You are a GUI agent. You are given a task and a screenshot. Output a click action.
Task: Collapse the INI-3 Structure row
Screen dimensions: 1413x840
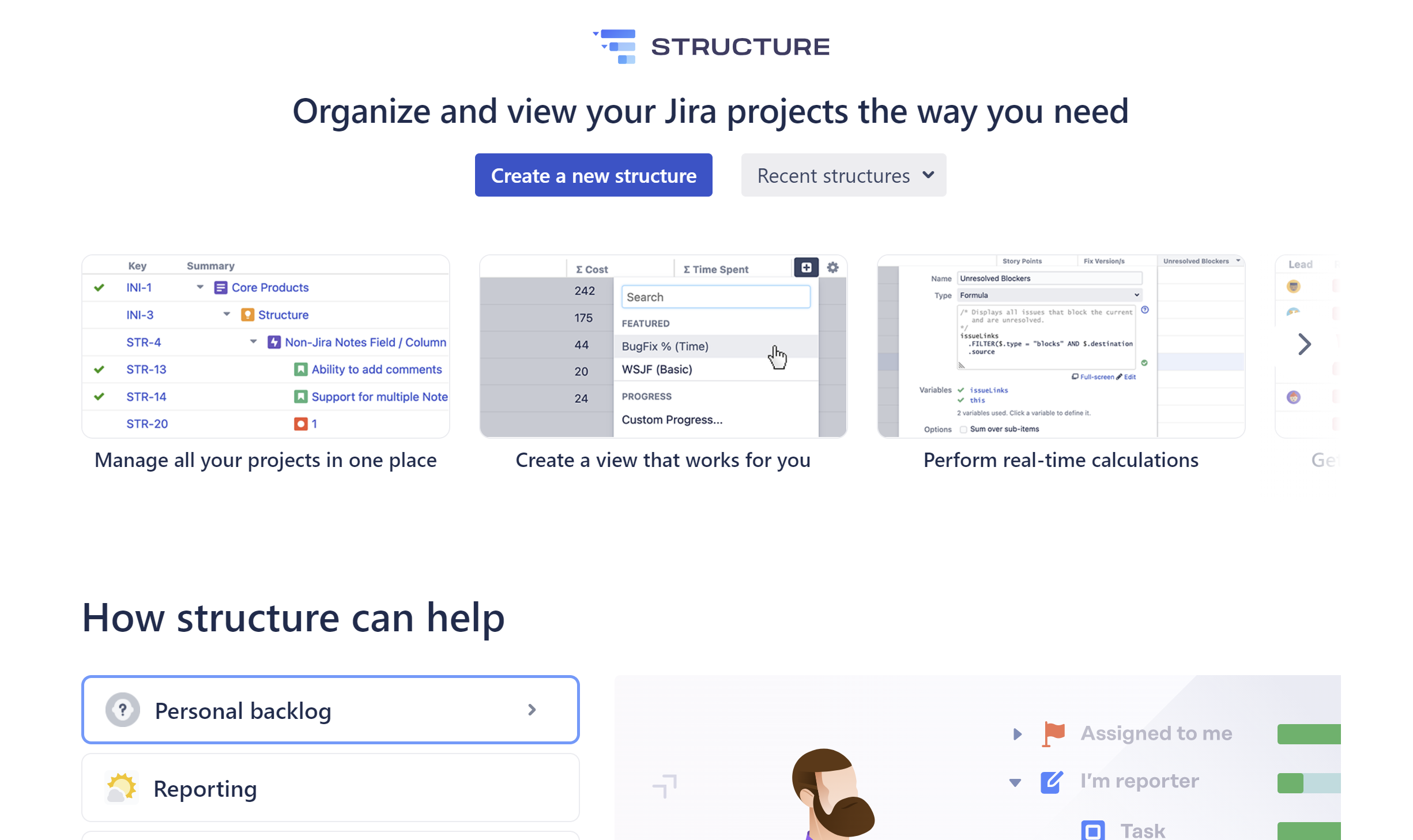[227, 315]
